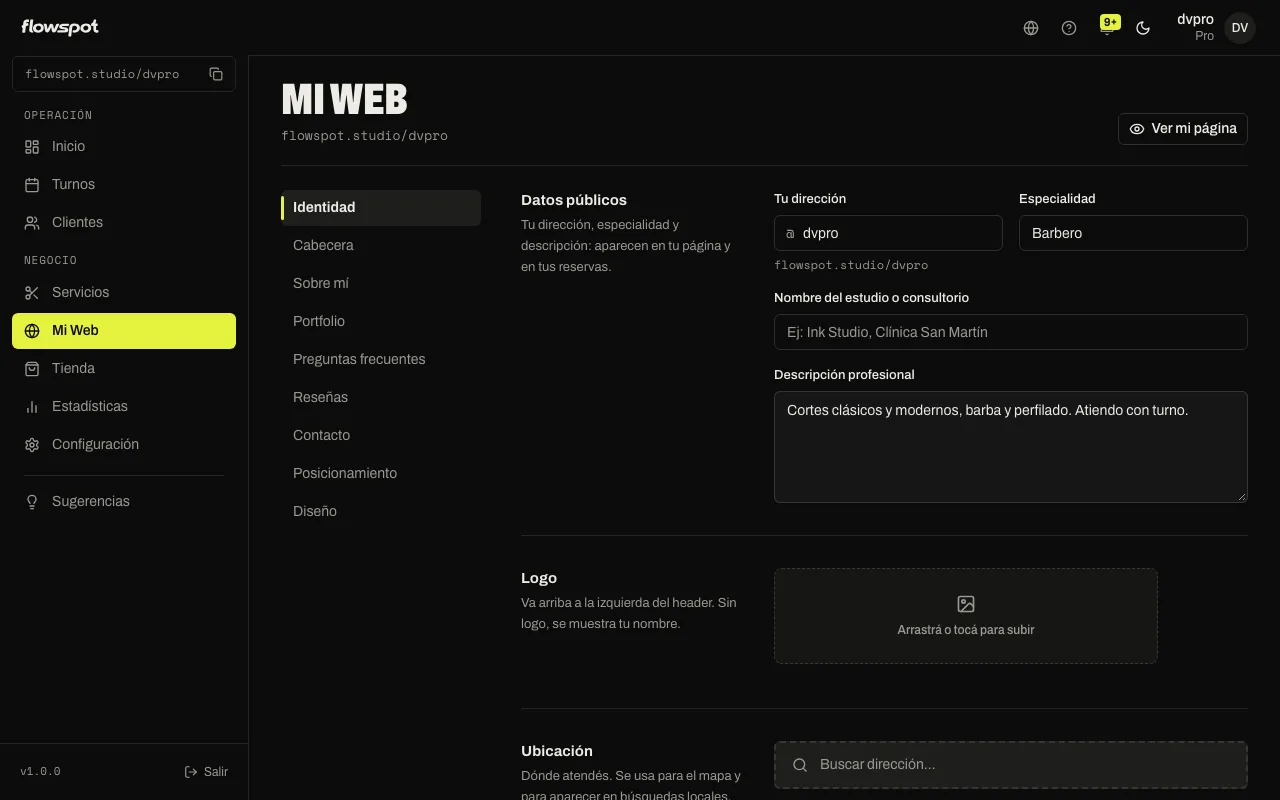Click the Especialidad field containing Barbero
This screenshot has height=800, width=1280.
coord(1133,233)
